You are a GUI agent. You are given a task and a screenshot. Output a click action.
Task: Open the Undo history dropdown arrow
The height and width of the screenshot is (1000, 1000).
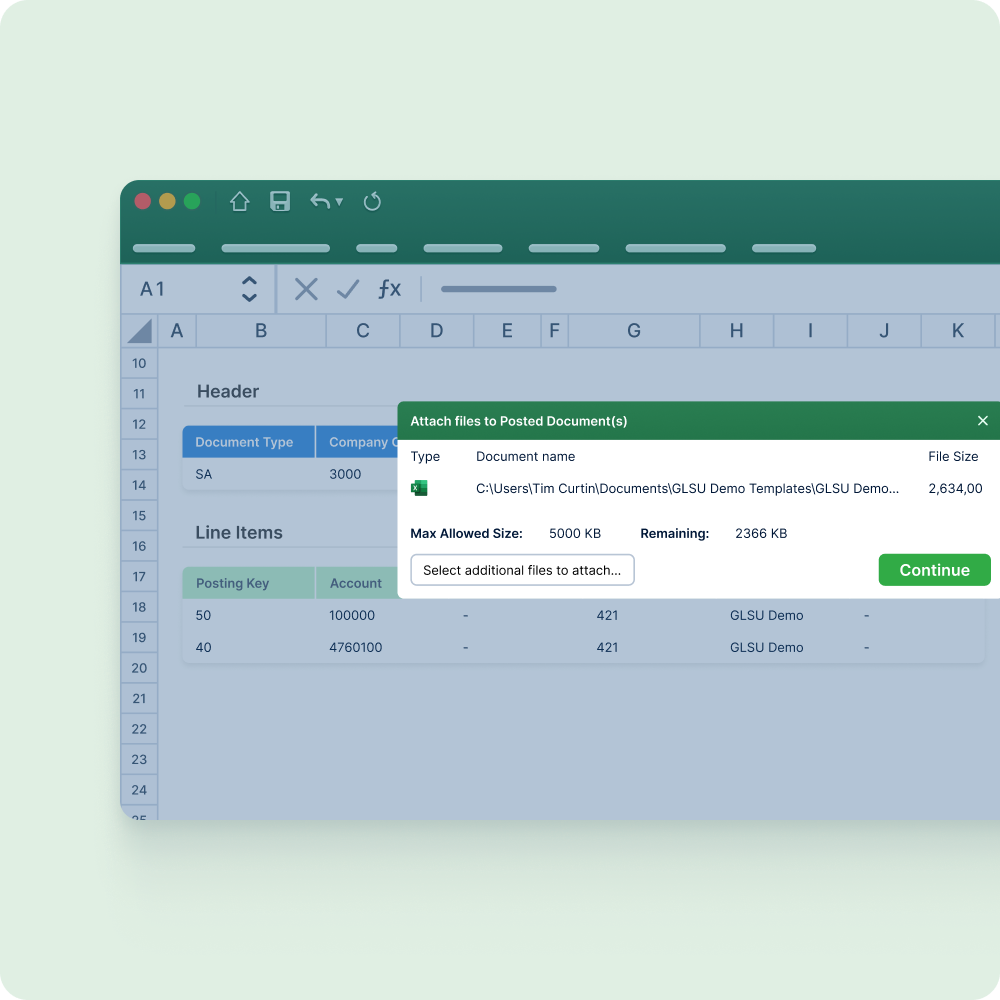339,202
